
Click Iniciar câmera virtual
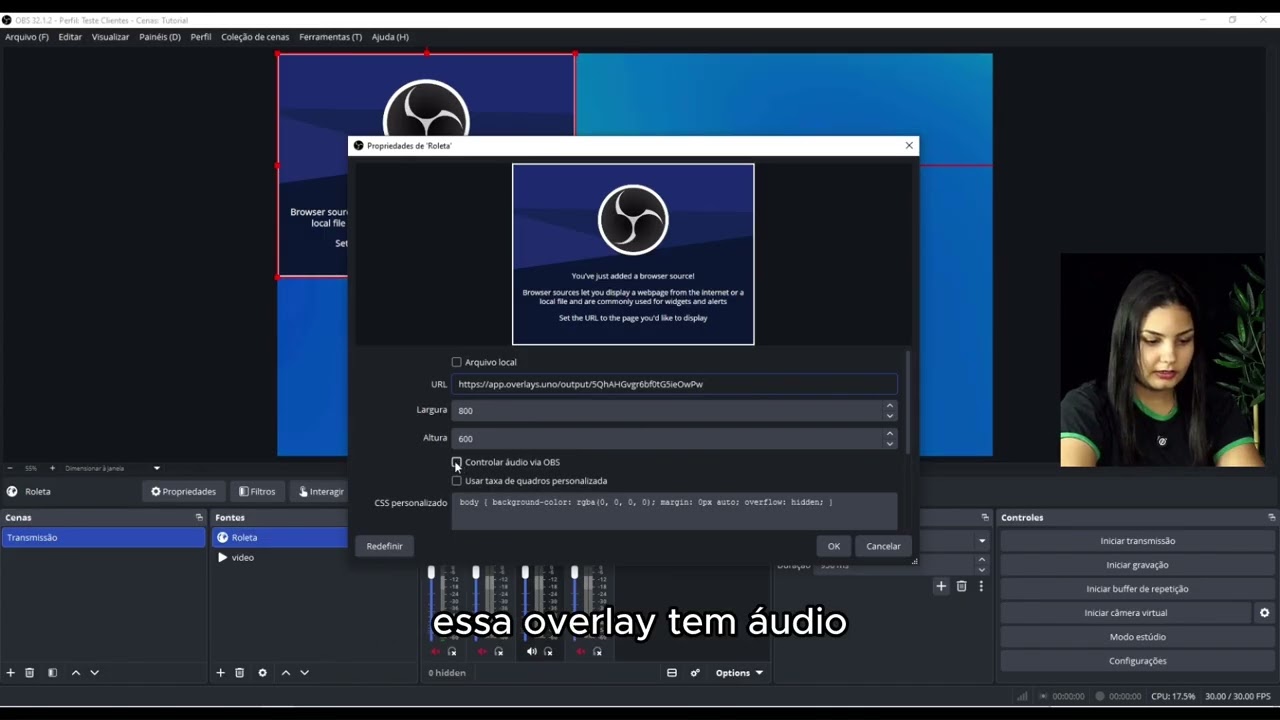click(x=1125, y=613)
